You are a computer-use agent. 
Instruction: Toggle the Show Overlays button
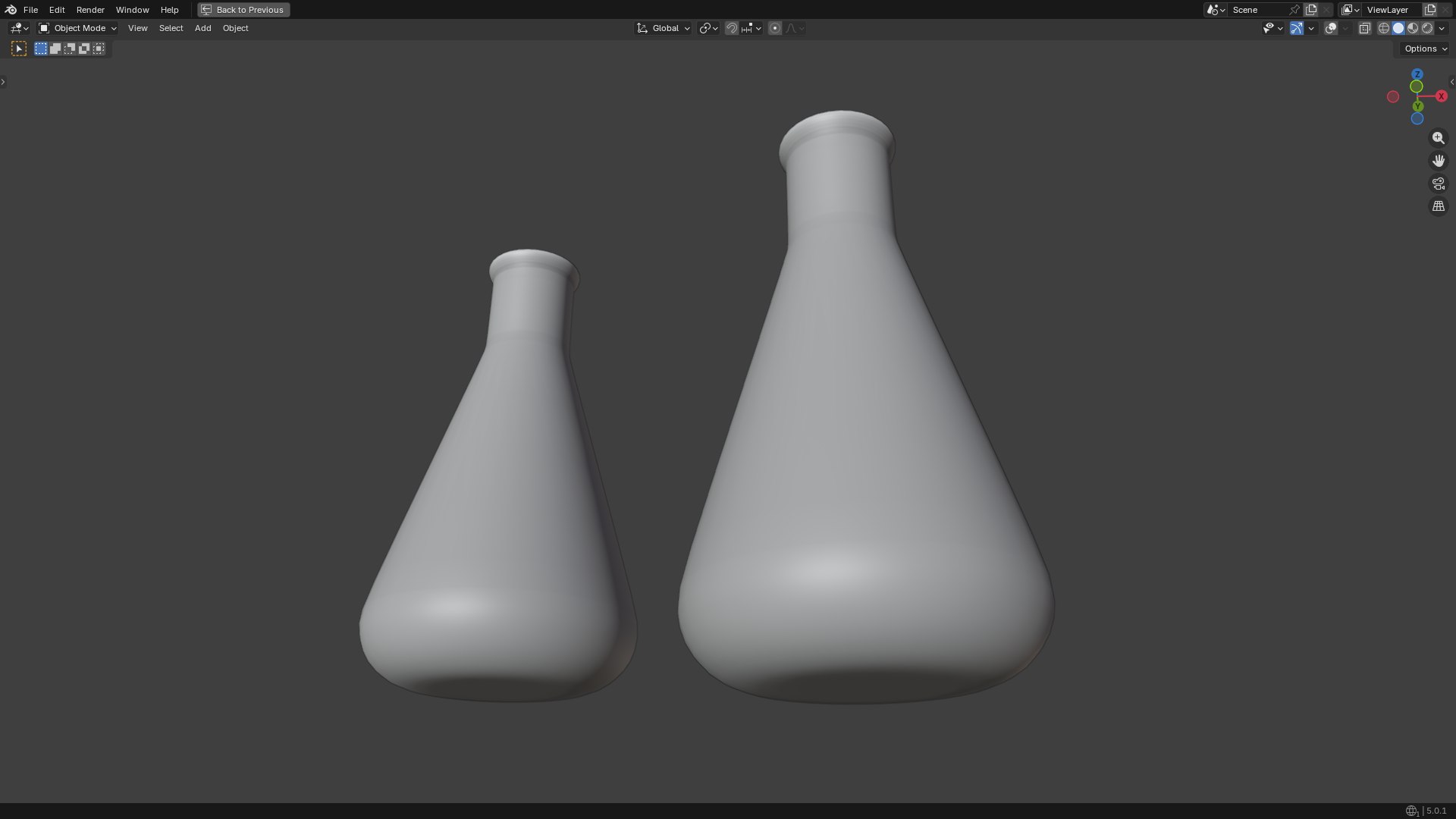point(1331,28)
